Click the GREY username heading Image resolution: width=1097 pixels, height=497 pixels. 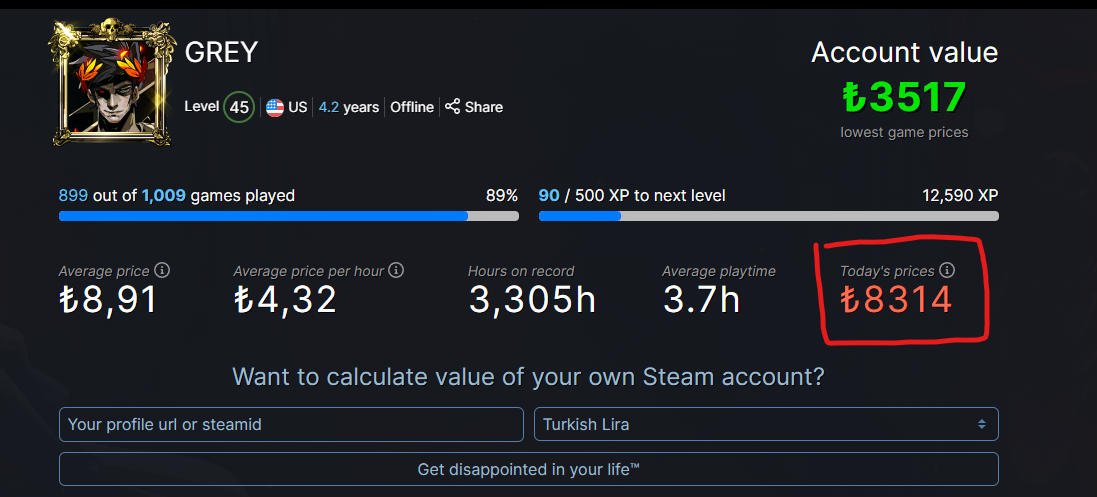[222, 53]
